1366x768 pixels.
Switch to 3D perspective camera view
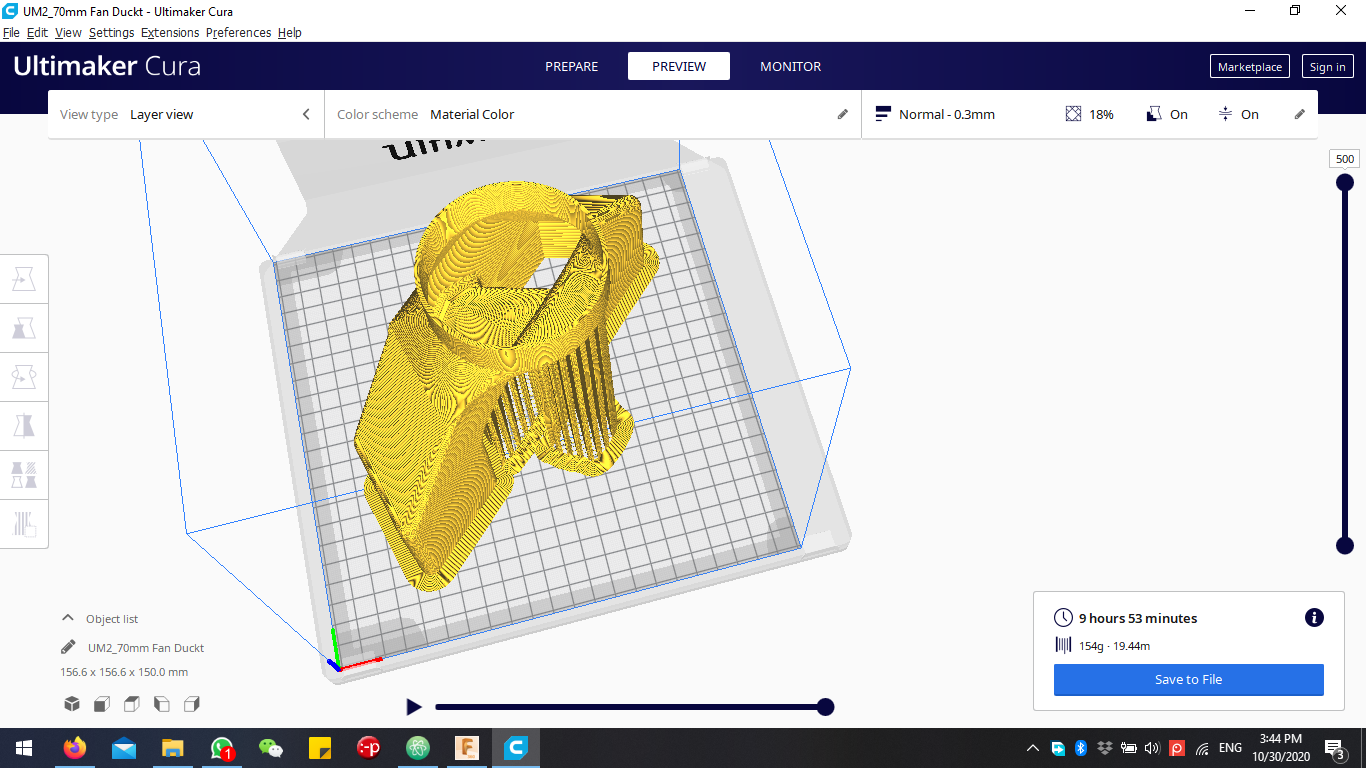tap(71, 704)
